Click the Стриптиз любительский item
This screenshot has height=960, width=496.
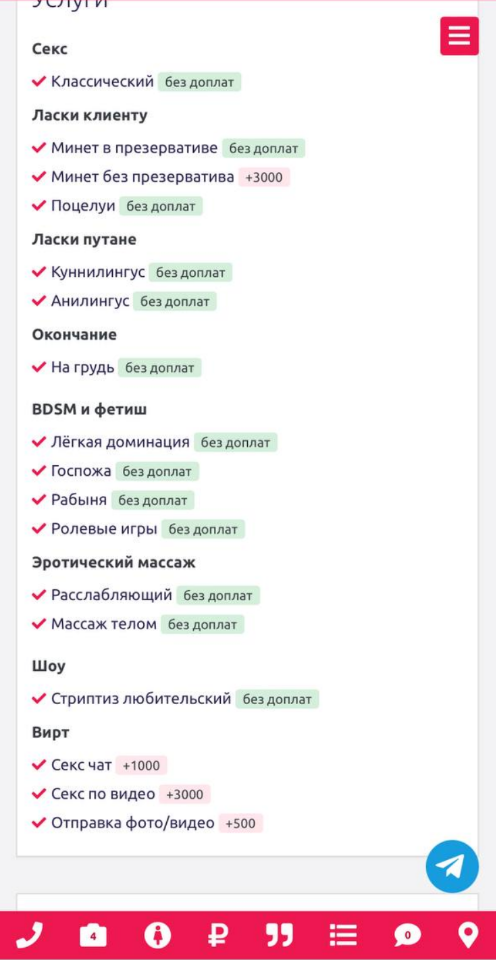click(x=141, y=699)
